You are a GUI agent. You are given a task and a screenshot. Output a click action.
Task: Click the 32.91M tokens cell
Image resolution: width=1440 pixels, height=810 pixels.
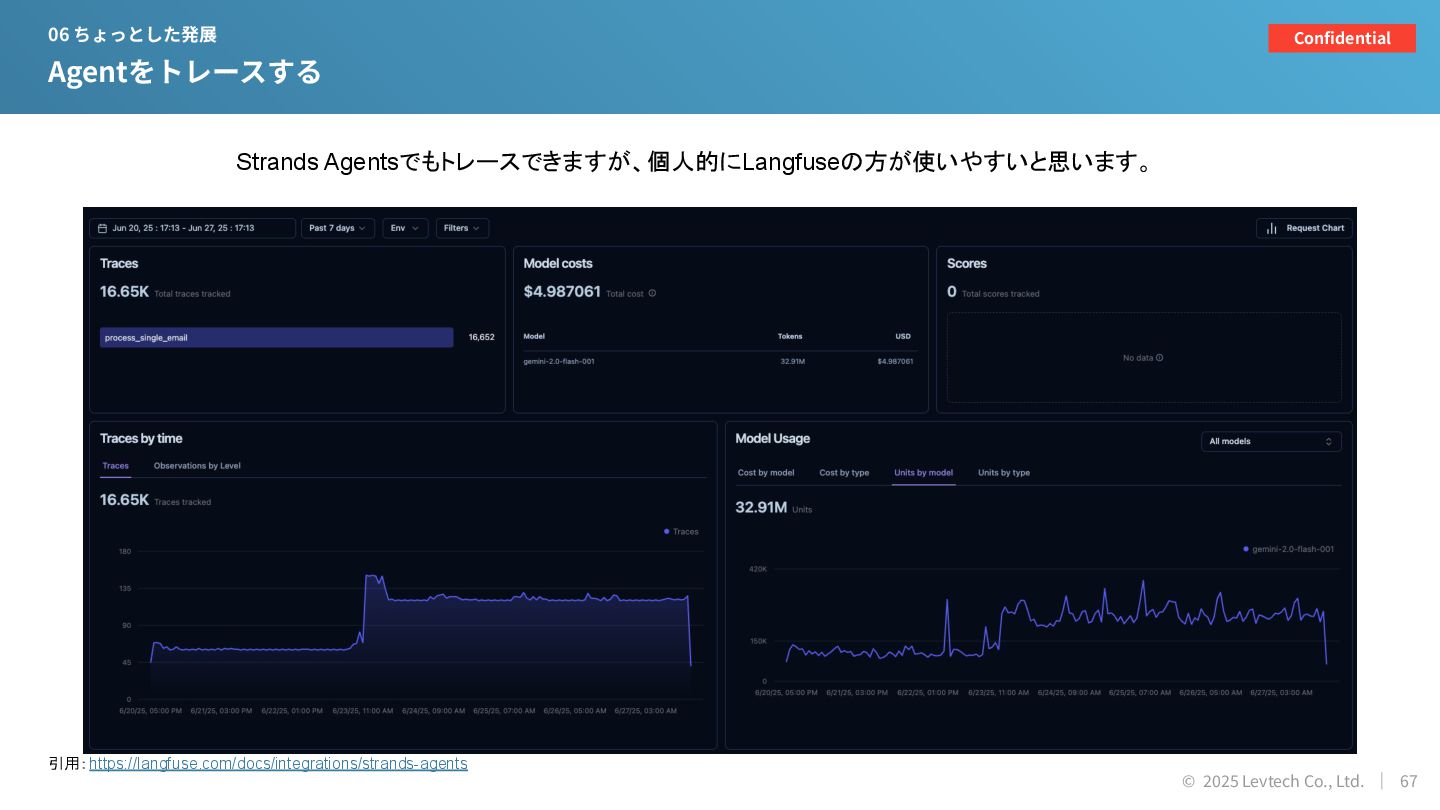pyautogui.click(x=793, y=361)
